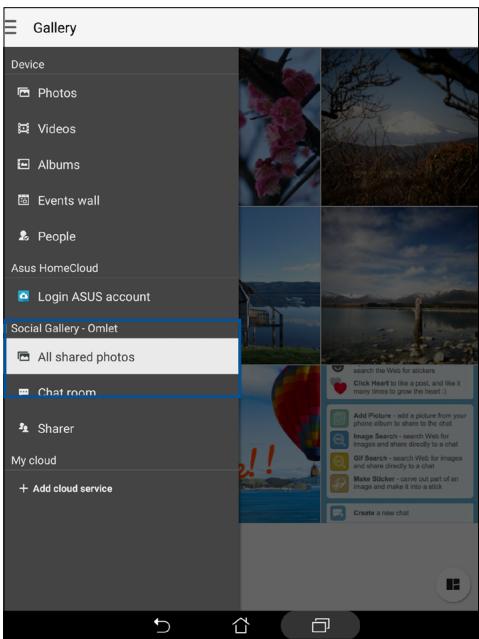Select All shared photos

click(121, 357)
